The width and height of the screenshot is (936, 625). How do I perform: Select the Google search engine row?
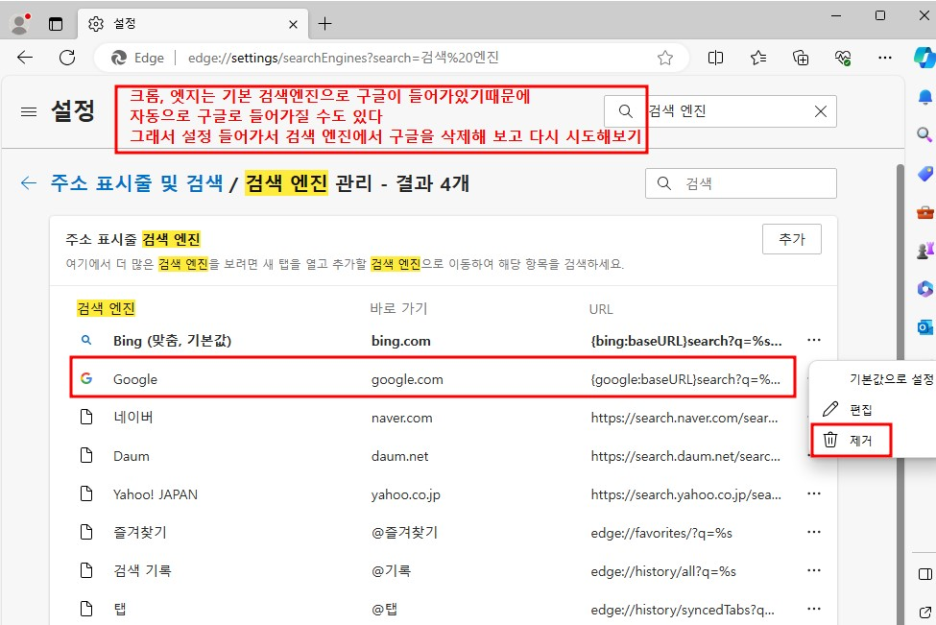pyautogui.click(x=433, y=379)
